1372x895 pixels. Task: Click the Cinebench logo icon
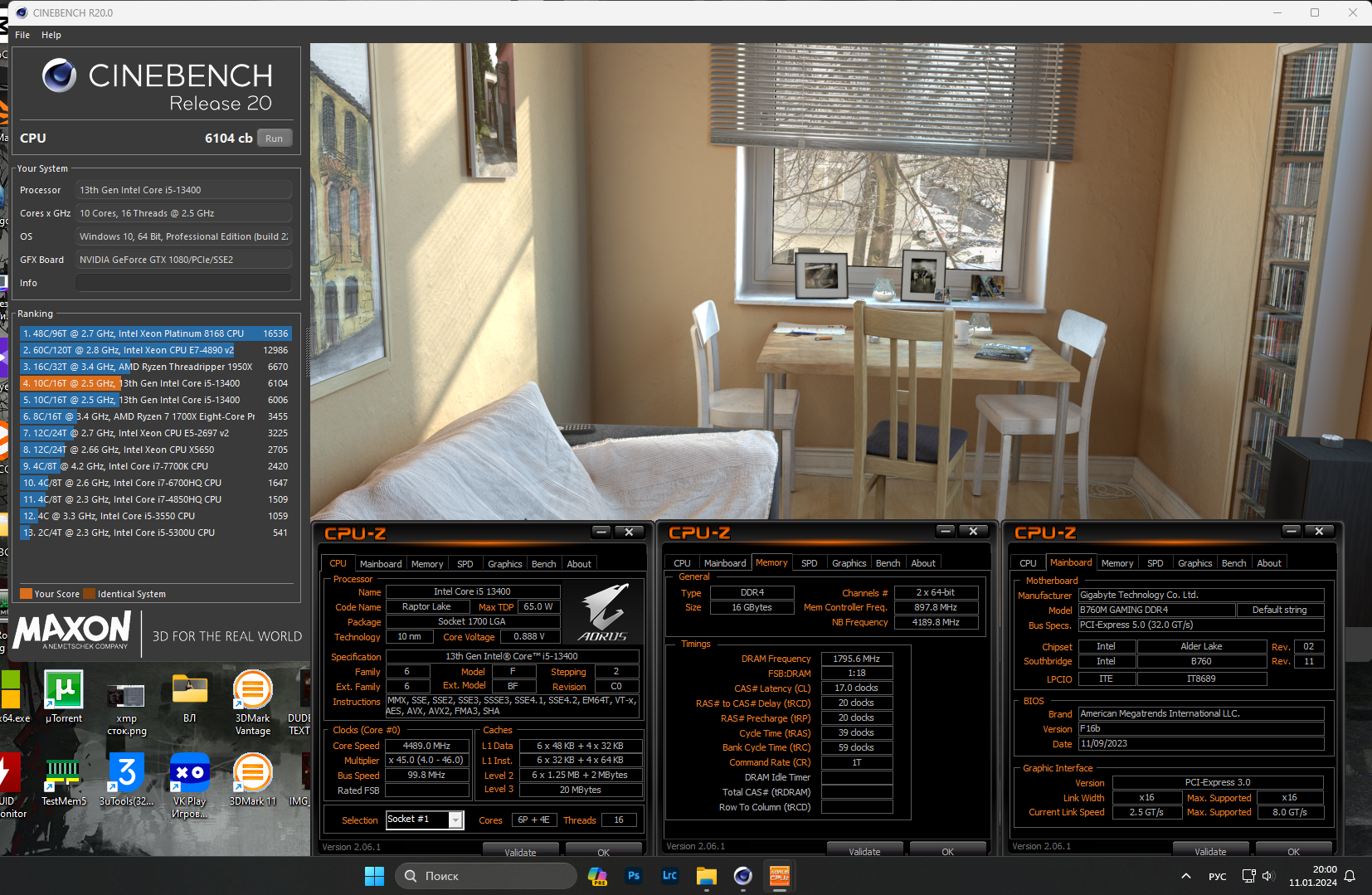(59, 75)
